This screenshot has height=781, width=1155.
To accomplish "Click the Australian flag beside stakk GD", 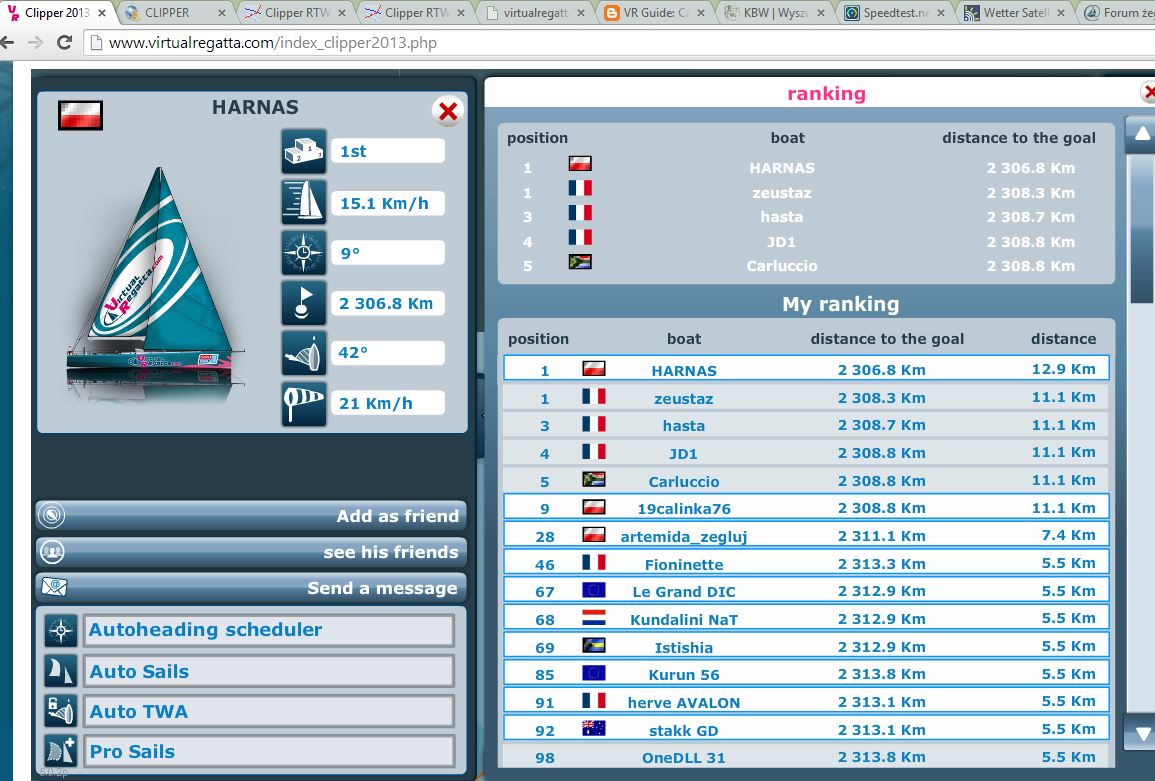I will (x=594, y=729).
